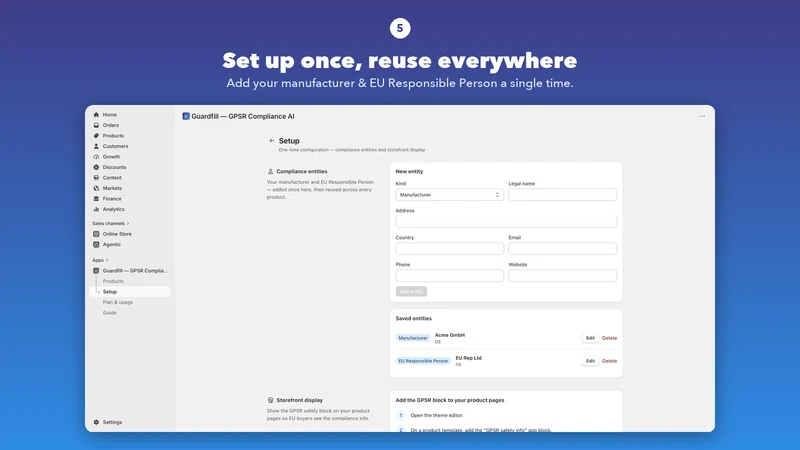Click the Website input field
The height and width of the screenshot is (450, 800).
(x=562, y=276)
